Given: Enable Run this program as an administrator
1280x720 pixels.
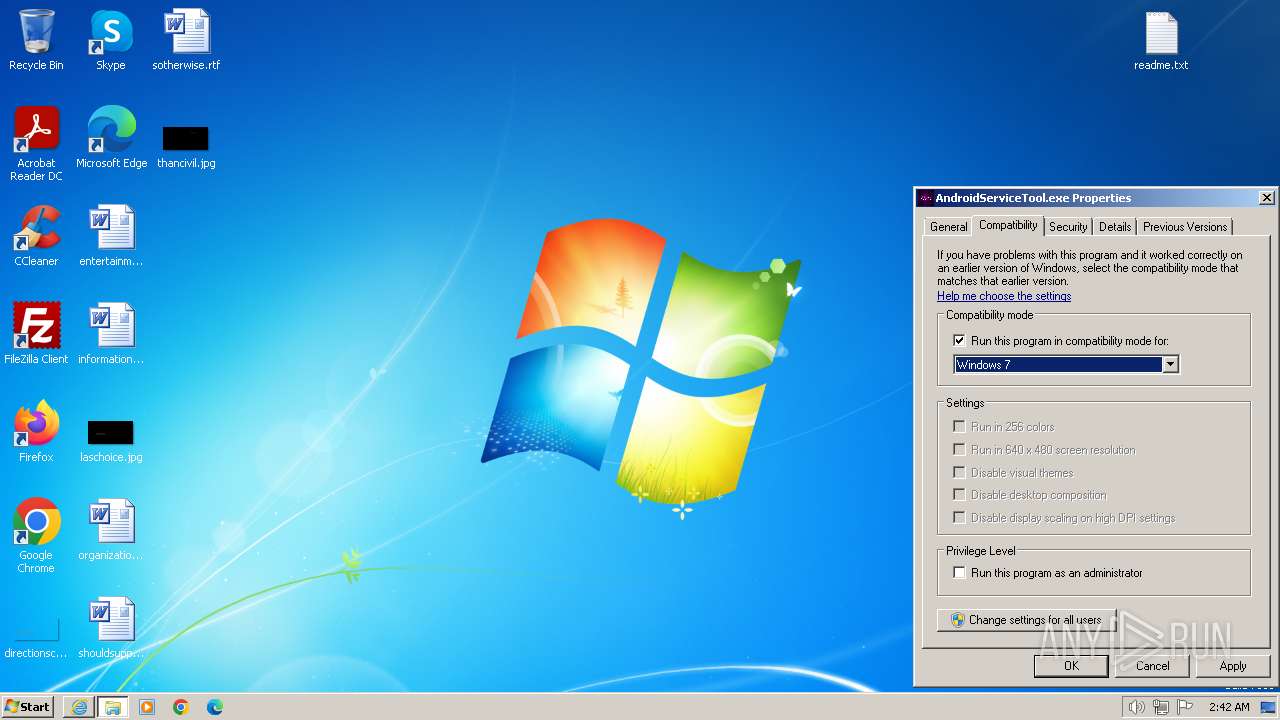Looking at the screenshot, I should (959, 573).
